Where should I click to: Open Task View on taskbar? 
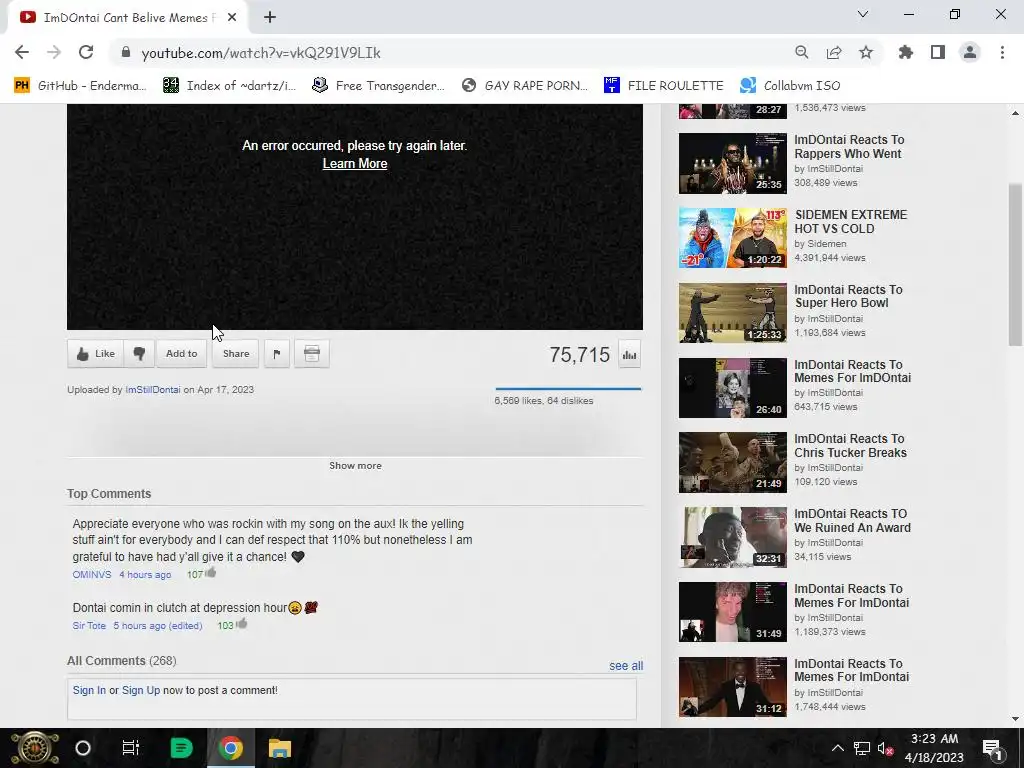pyautogui.click(x=131, y=748)
